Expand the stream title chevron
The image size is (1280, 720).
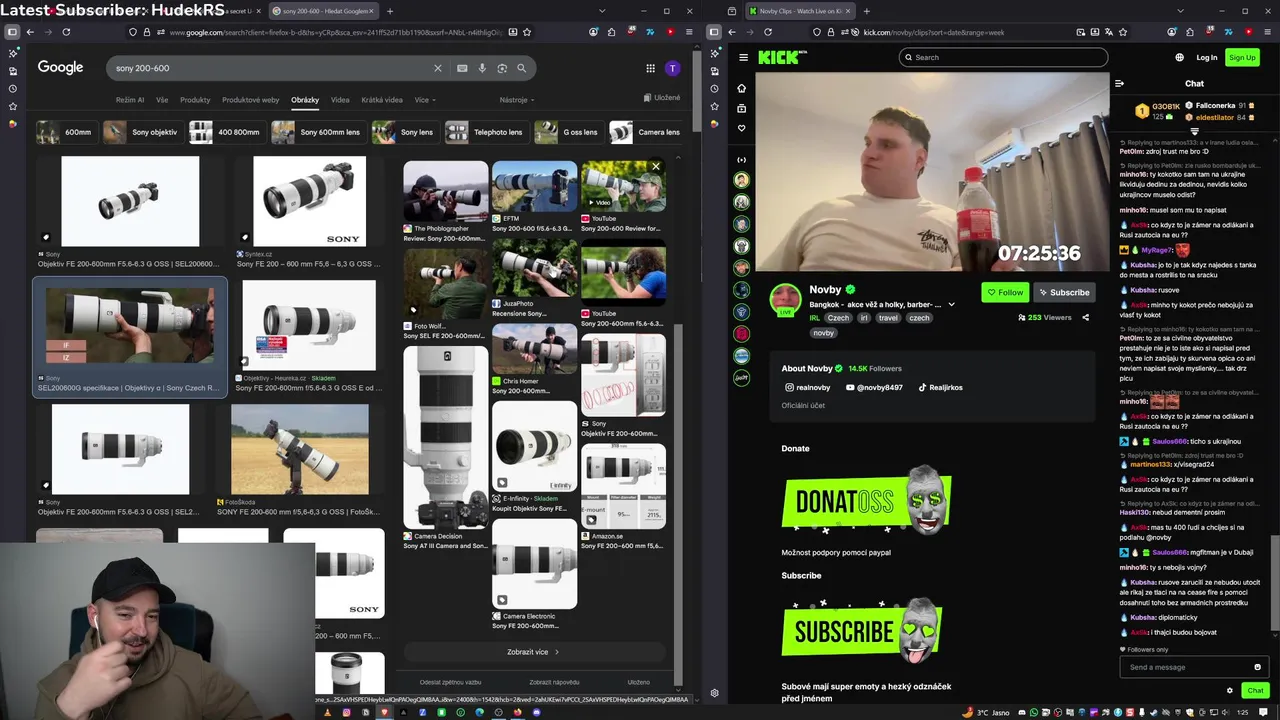[951, 304]
